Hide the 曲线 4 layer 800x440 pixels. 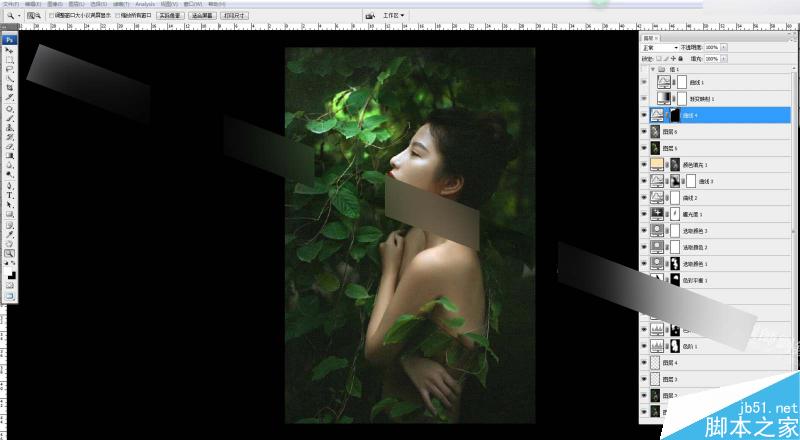click(644, 115)
